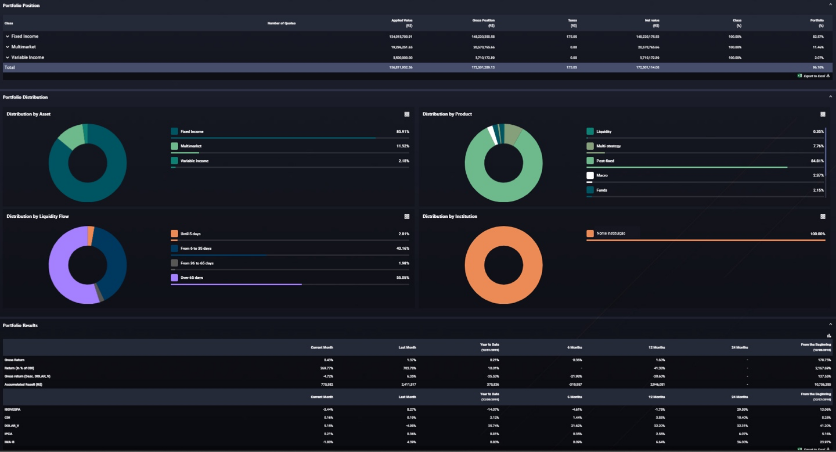Collapse the Portfolio Position section
The width and height of the screenshot is (836, 452).
pyautogui.click(x=830, y=5)
